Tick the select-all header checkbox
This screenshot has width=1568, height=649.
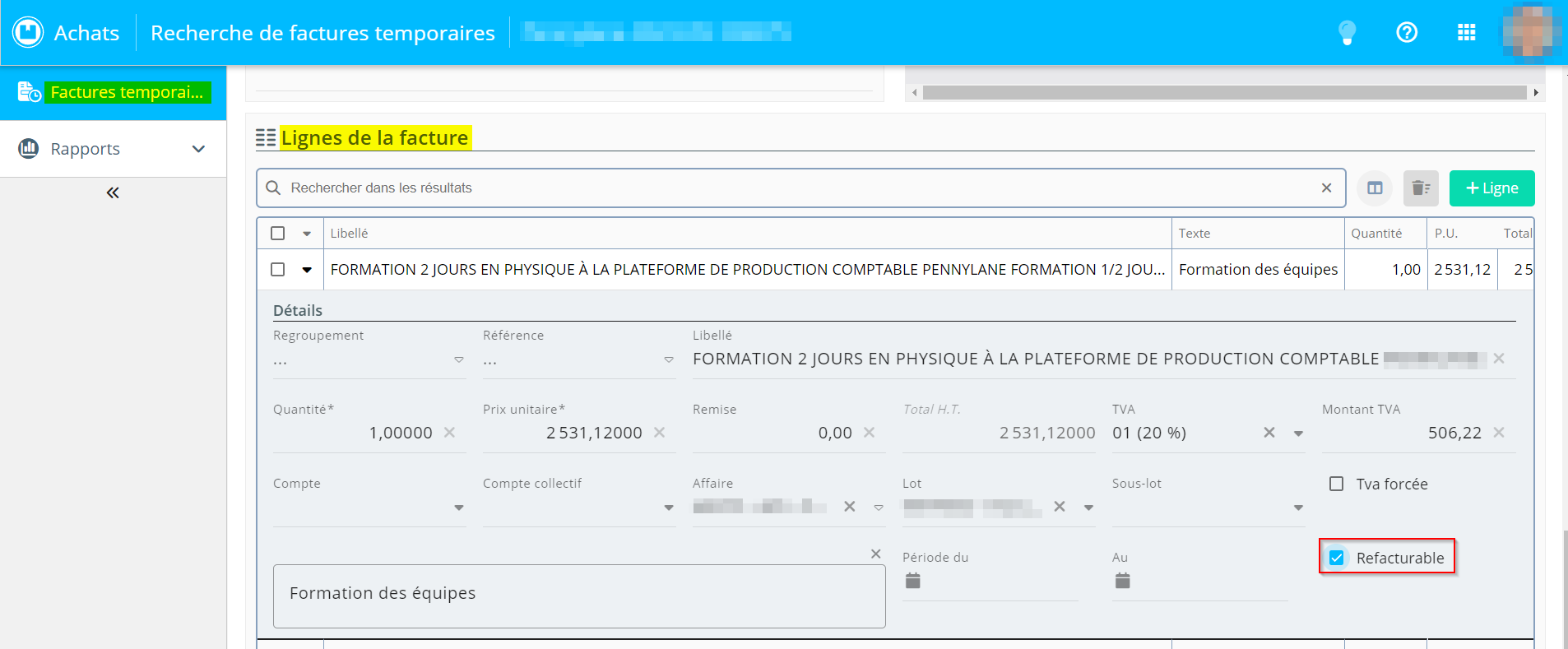click(x=278, y=234)
